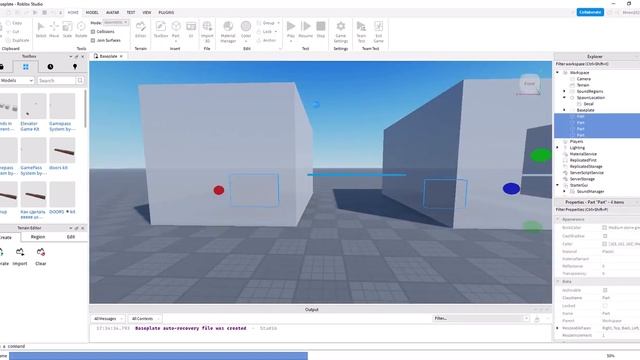Switch to the Toolbox Marketplace grid tab
640x360 pixels.
coord(26,67)
